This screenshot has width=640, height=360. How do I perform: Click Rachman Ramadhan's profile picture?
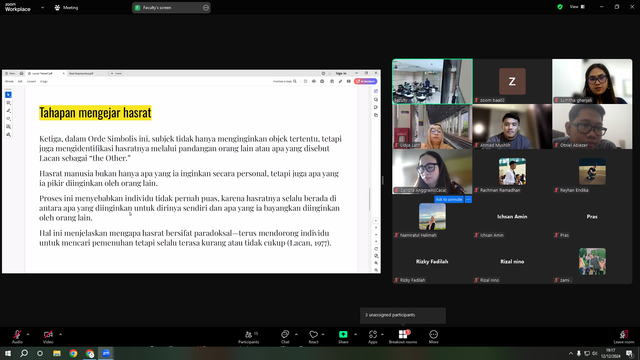coord(512,171)
